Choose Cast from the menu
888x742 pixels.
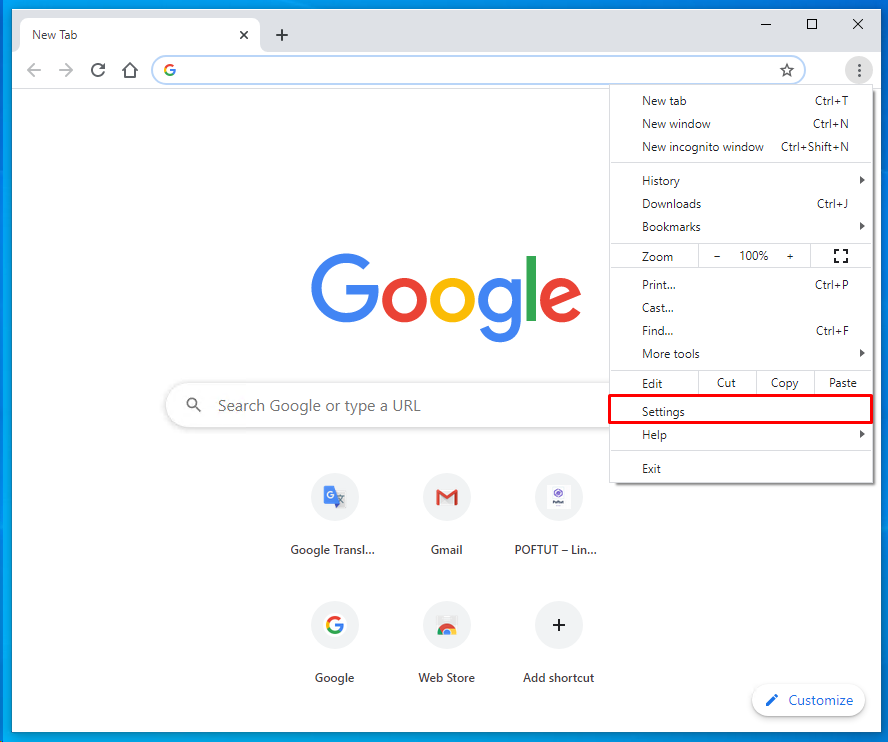[x=741, y=308]
